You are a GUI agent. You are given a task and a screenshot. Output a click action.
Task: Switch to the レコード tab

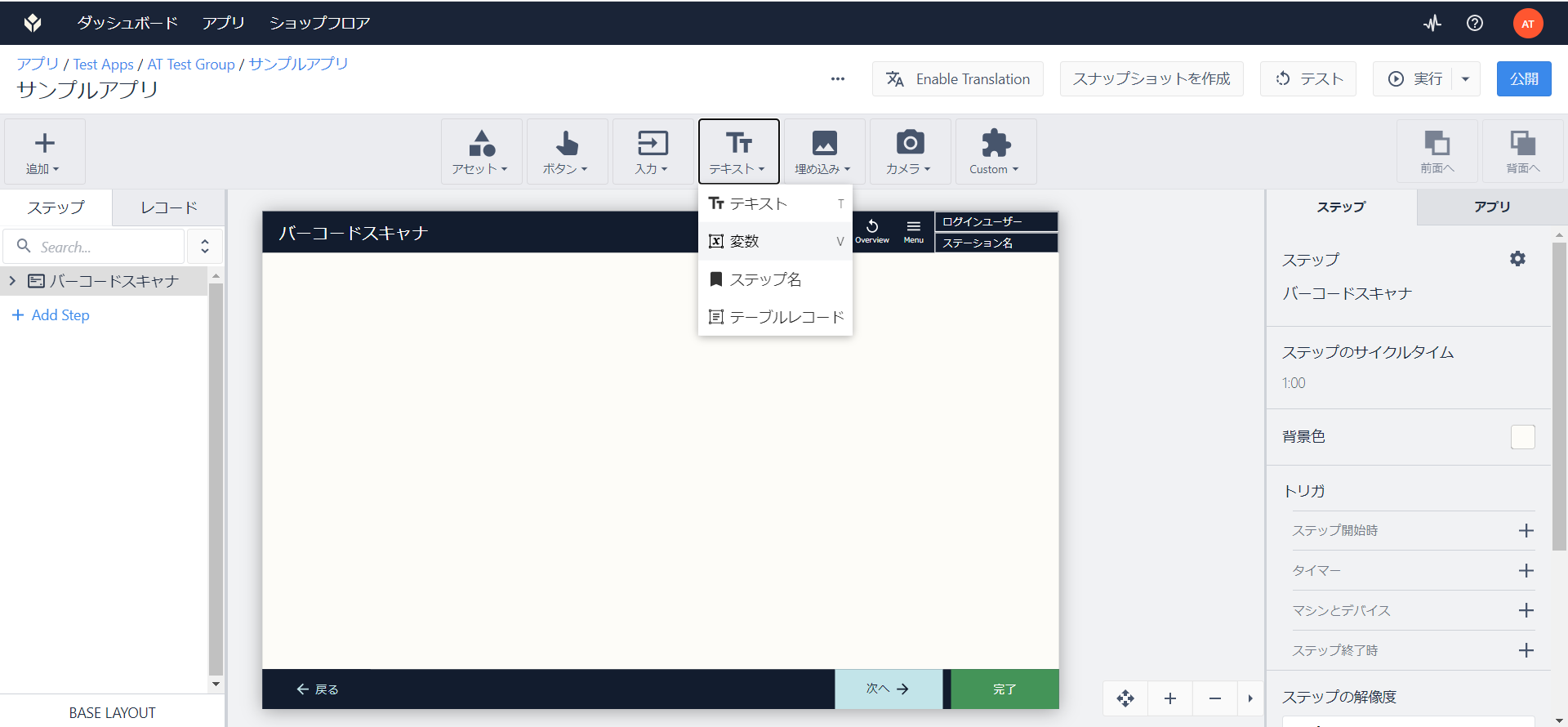tap(169, 207)
